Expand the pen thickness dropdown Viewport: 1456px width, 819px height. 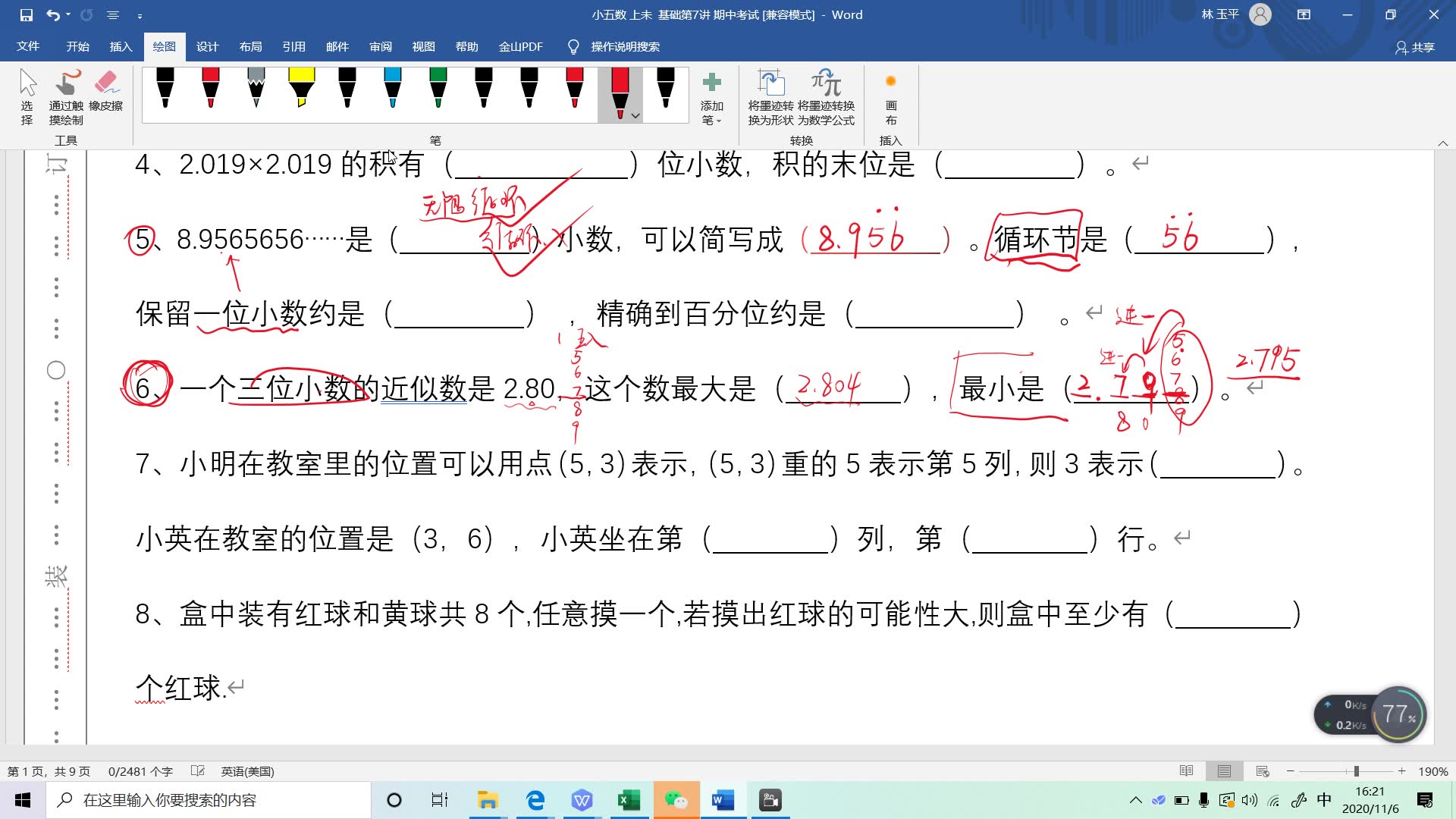pyautogui.click(x=635, y=115)
